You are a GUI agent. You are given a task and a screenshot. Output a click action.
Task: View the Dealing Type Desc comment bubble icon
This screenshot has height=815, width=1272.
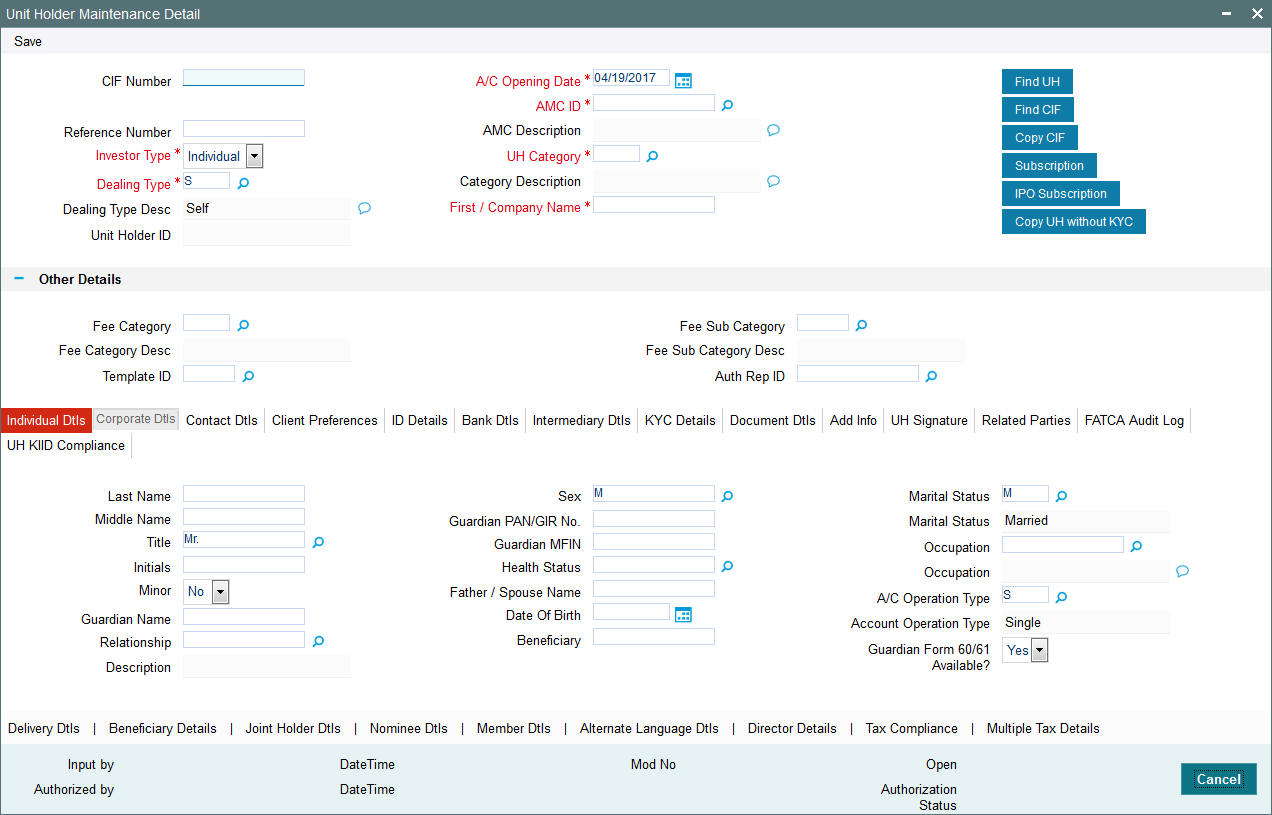pos(364,208)
